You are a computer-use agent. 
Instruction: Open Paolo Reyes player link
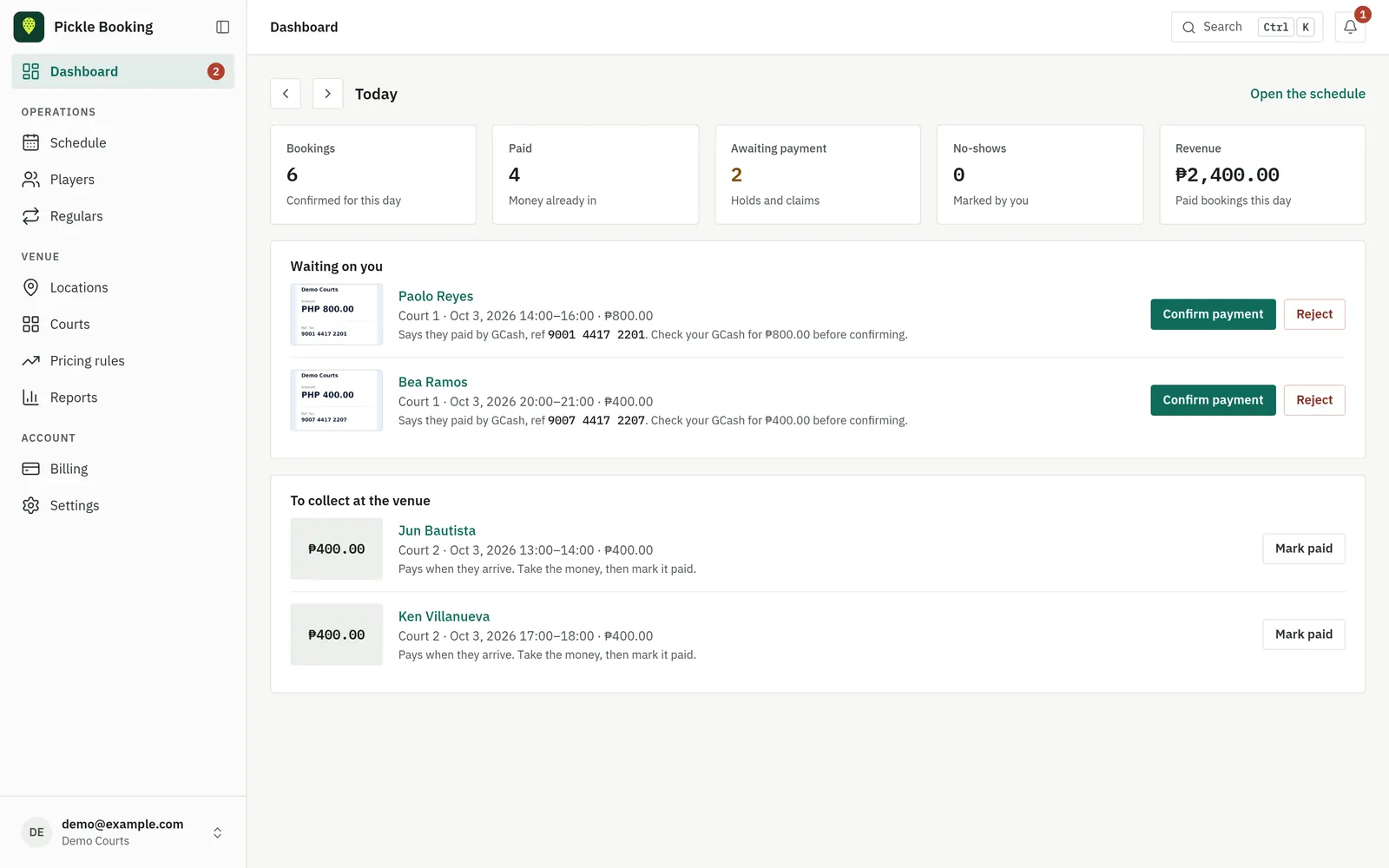pos(436,296)
